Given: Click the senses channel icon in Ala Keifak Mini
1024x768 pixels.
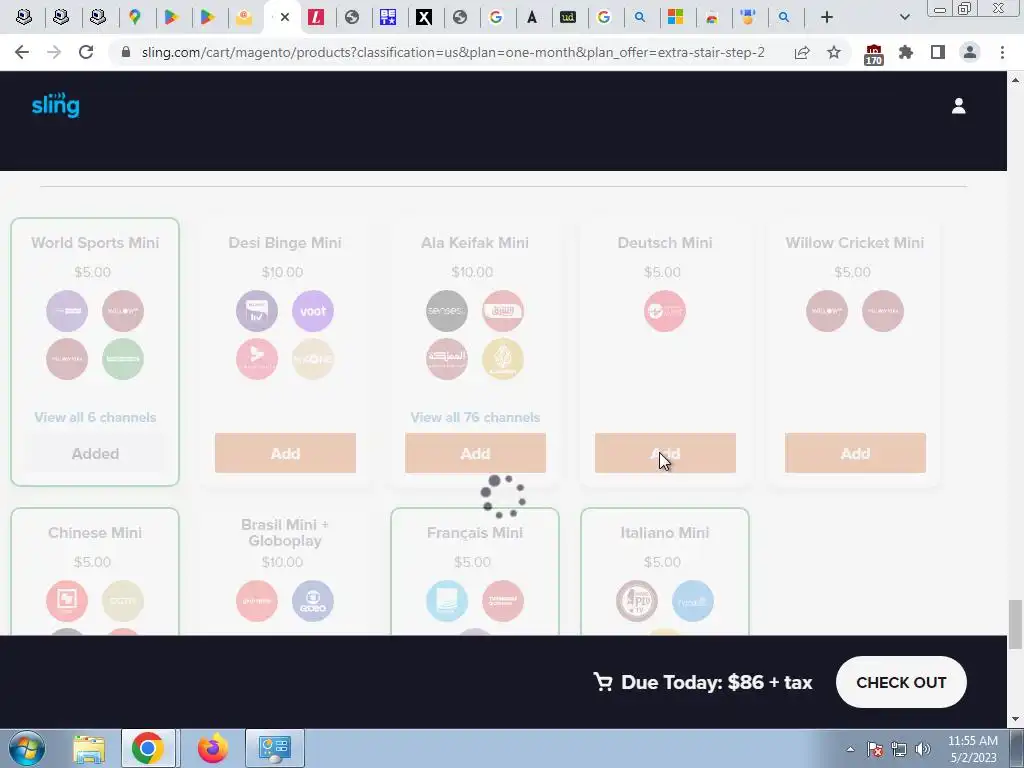Looking at the screenshot, I should [x=447, y=311].
